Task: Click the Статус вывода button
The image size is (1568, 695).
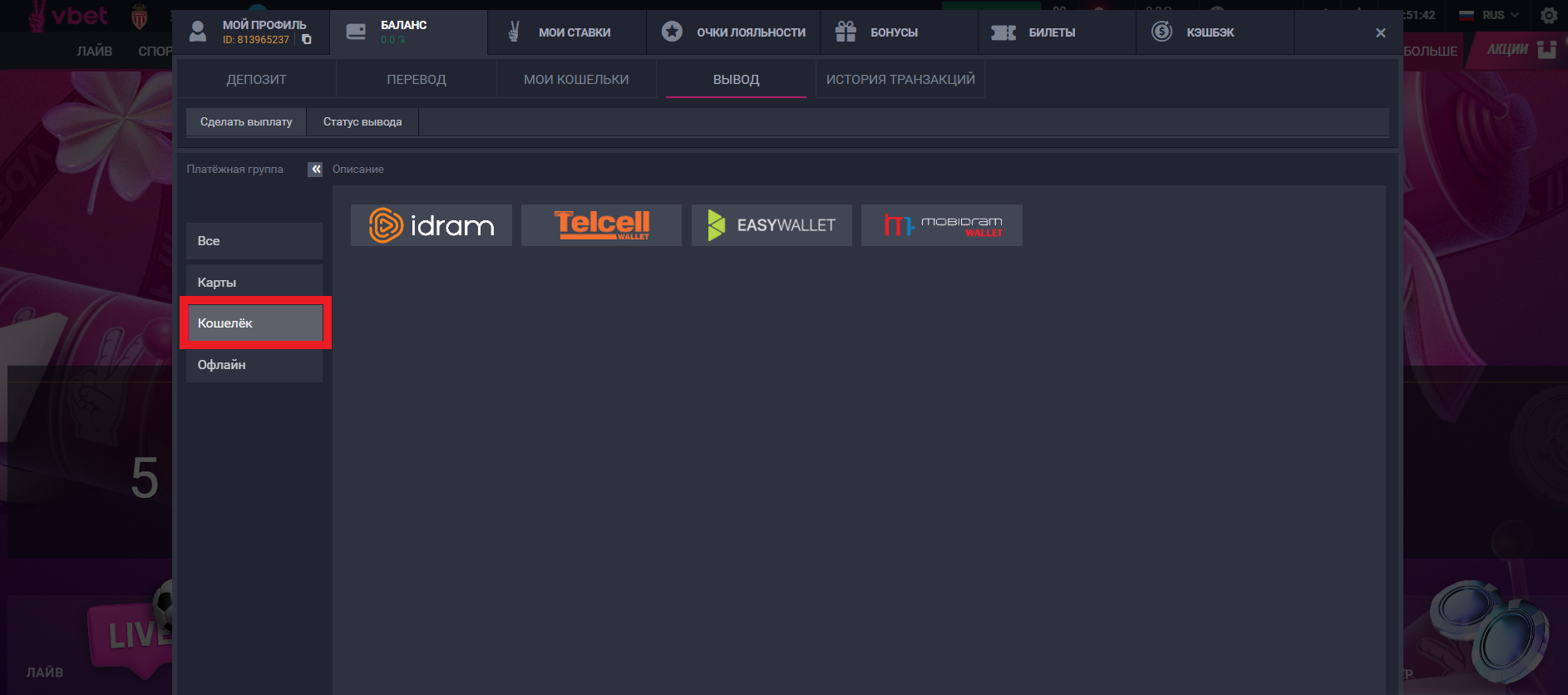Action: [362, 121]
